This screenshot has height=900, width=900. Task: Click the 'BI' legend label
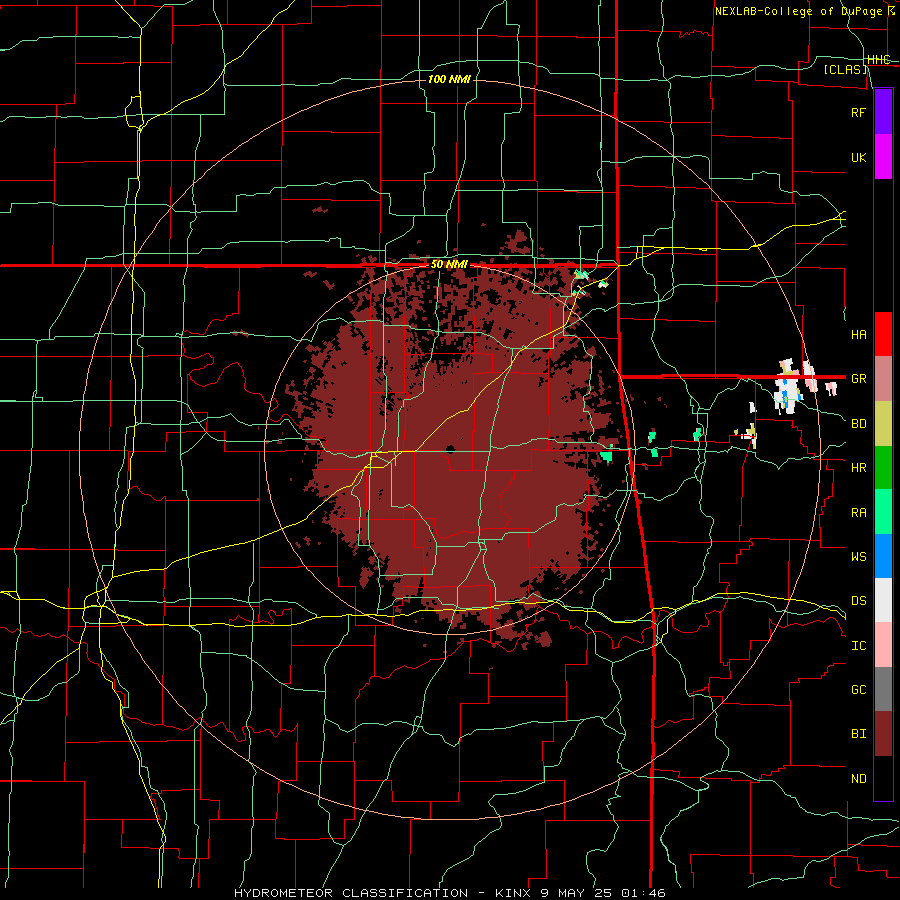pyautogui.click(x=858, y=734)
